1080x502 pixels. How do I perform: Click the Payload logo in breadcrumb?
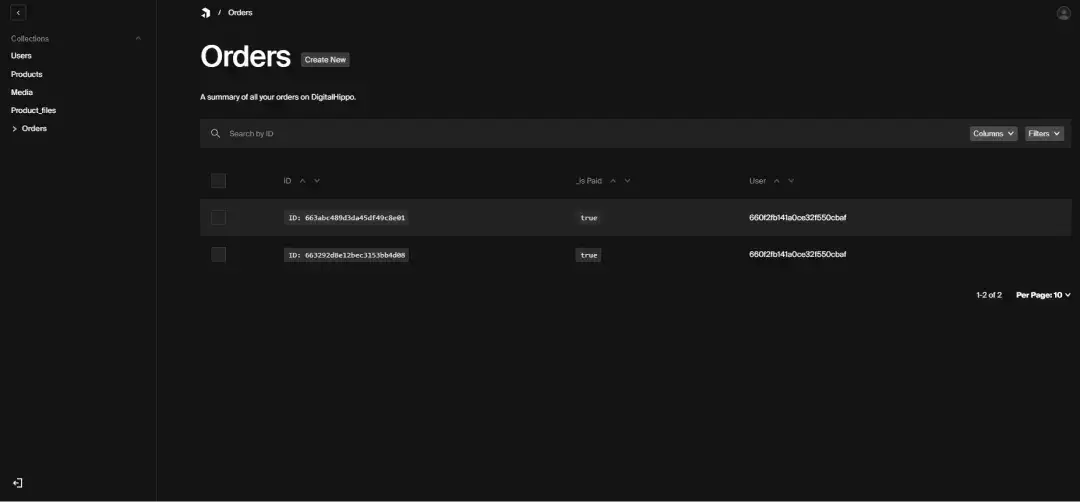pos(205,13)
